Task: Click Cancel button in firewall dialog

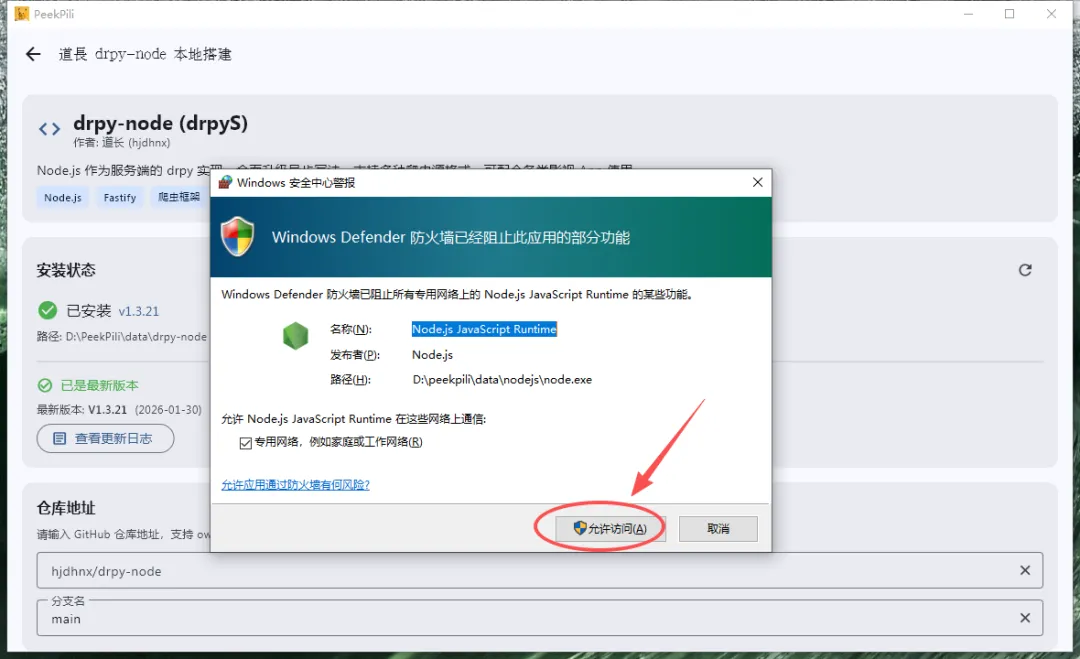Action: [x=718, y=529]
